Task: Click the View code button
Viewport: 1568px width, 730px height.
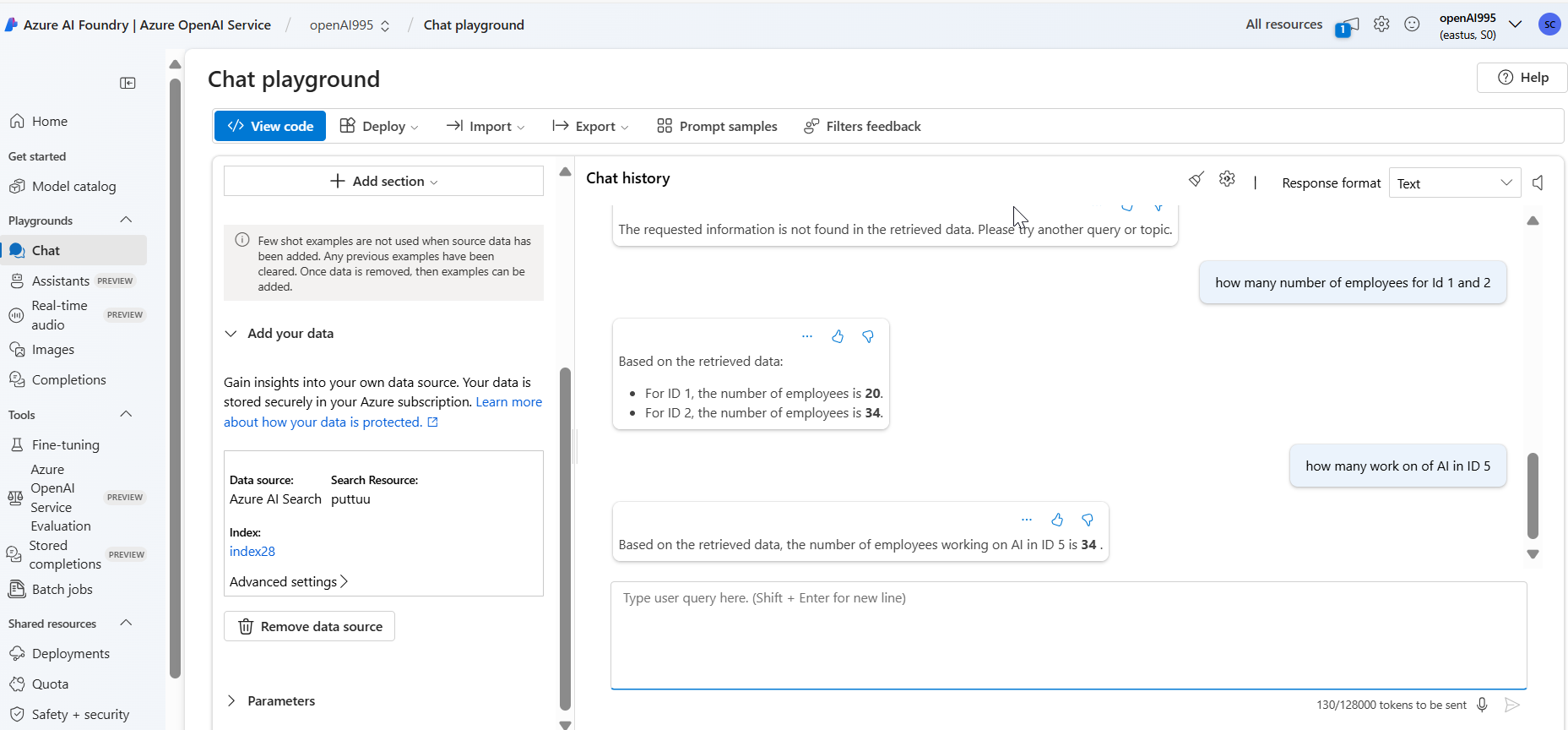Action: coord(270,126)
